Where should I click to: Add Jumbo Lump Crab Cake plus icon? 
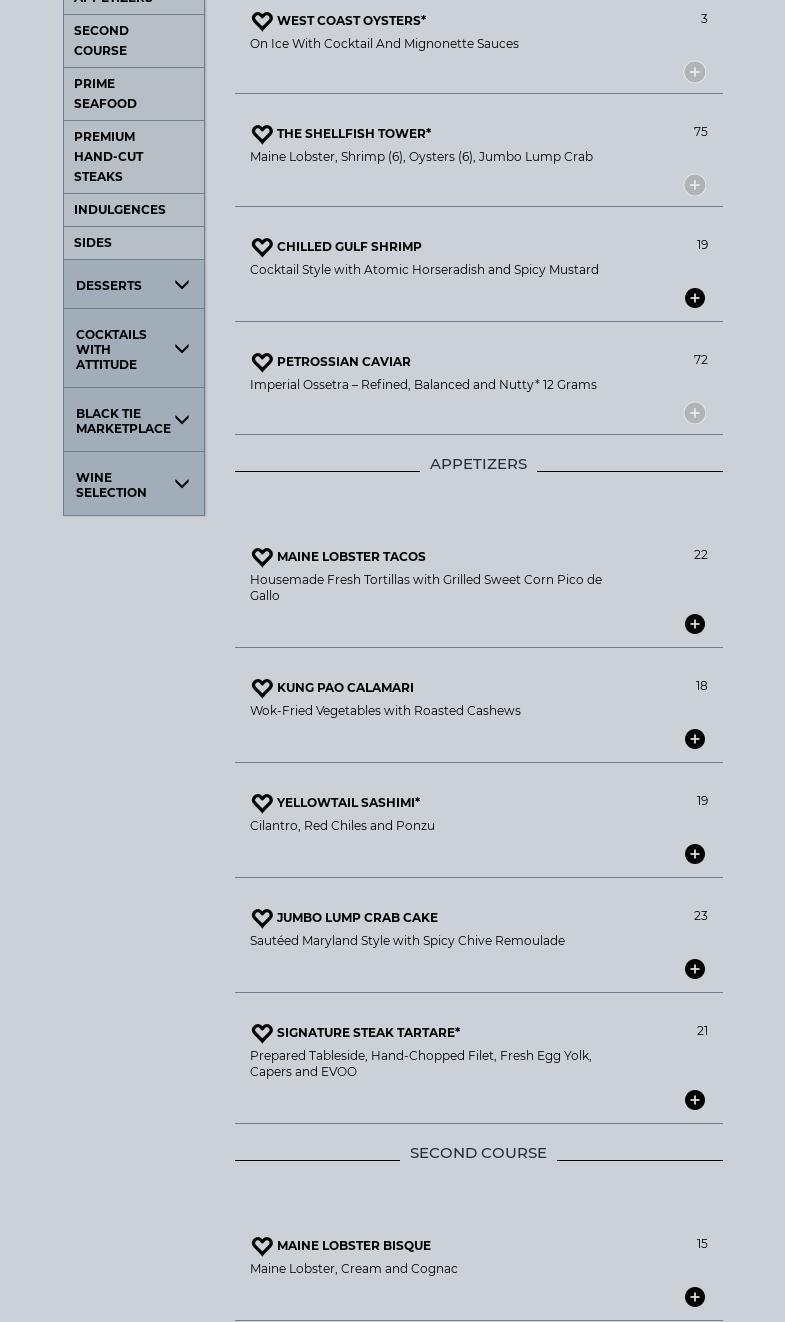695,969
